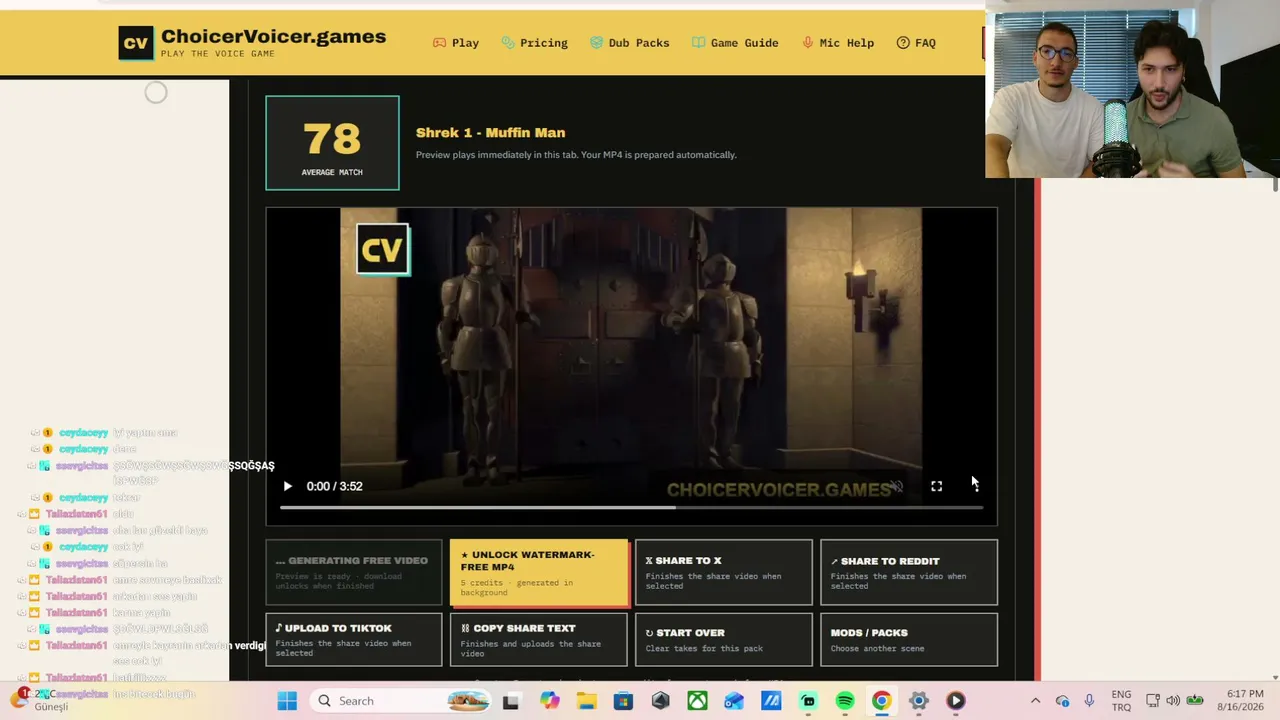
Task: Open Dub Packs in the top navigation
Action: click(x=630, y=43)
